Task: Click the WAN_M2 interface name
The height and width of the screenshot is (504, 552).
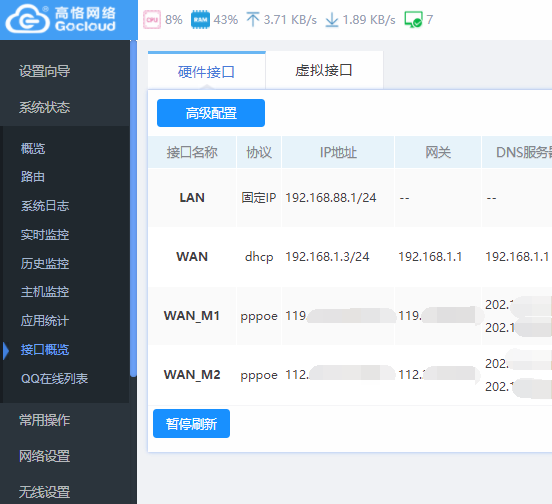Action: pos(192,374)
